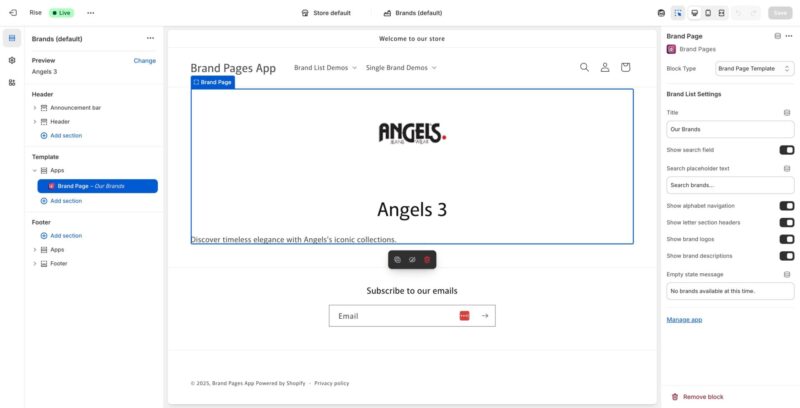The image size is (800, 408).
Task: Click the storefront search magnifier icon
Action: coord(585,67)
